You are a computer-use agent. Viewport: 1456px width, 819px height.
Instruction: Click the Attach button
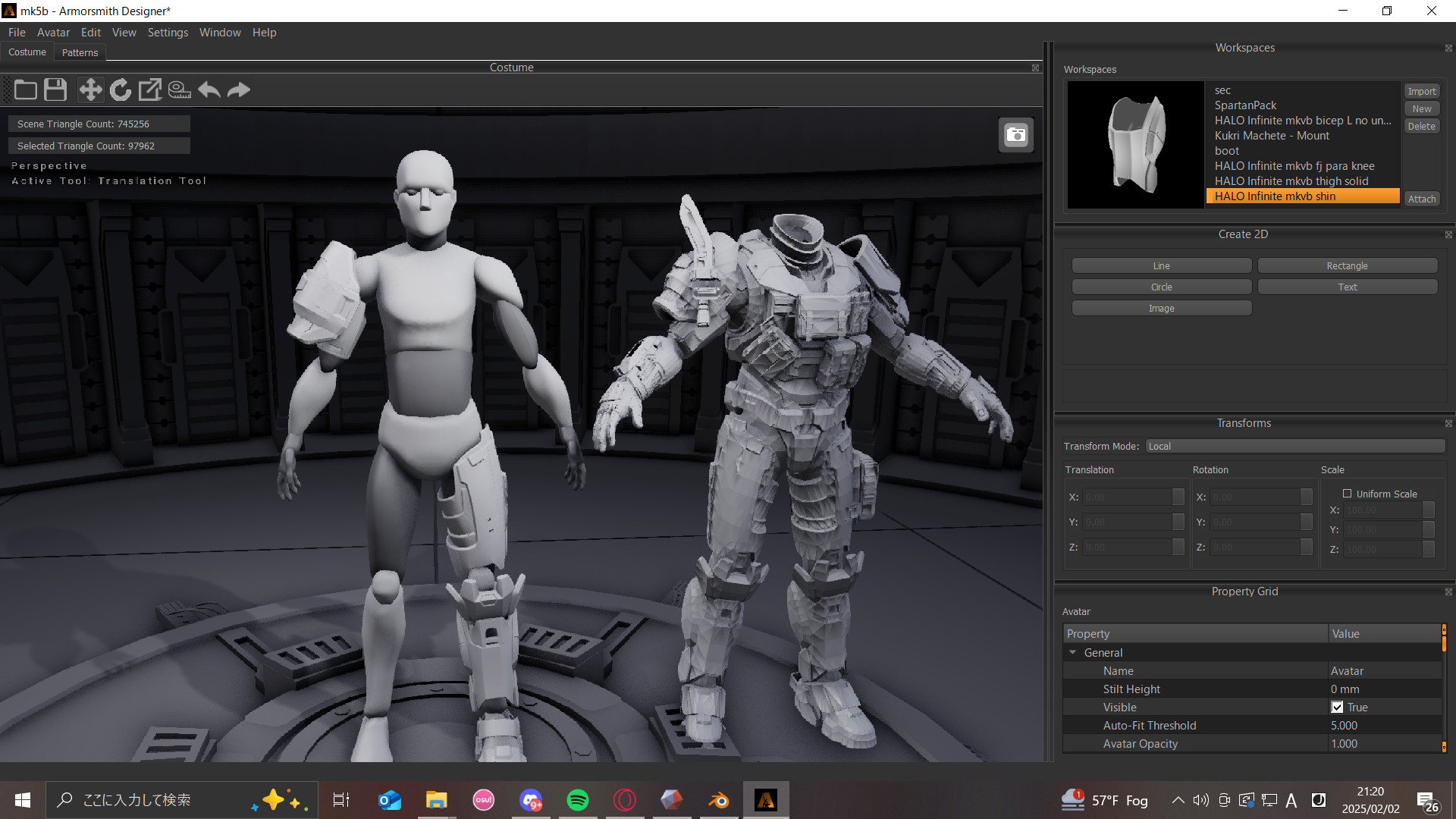[1422, 199]
